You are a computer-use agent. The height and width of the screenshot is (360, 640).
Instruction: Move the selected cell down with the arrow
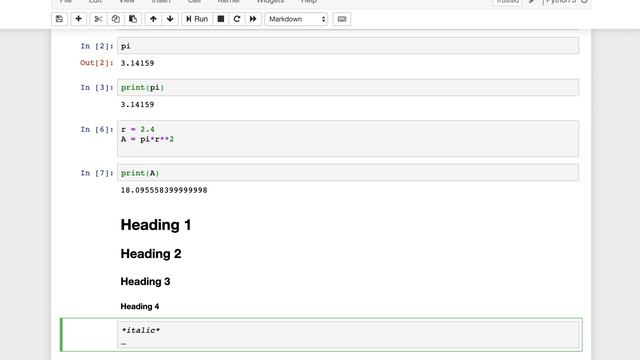[x=170, y=19]
